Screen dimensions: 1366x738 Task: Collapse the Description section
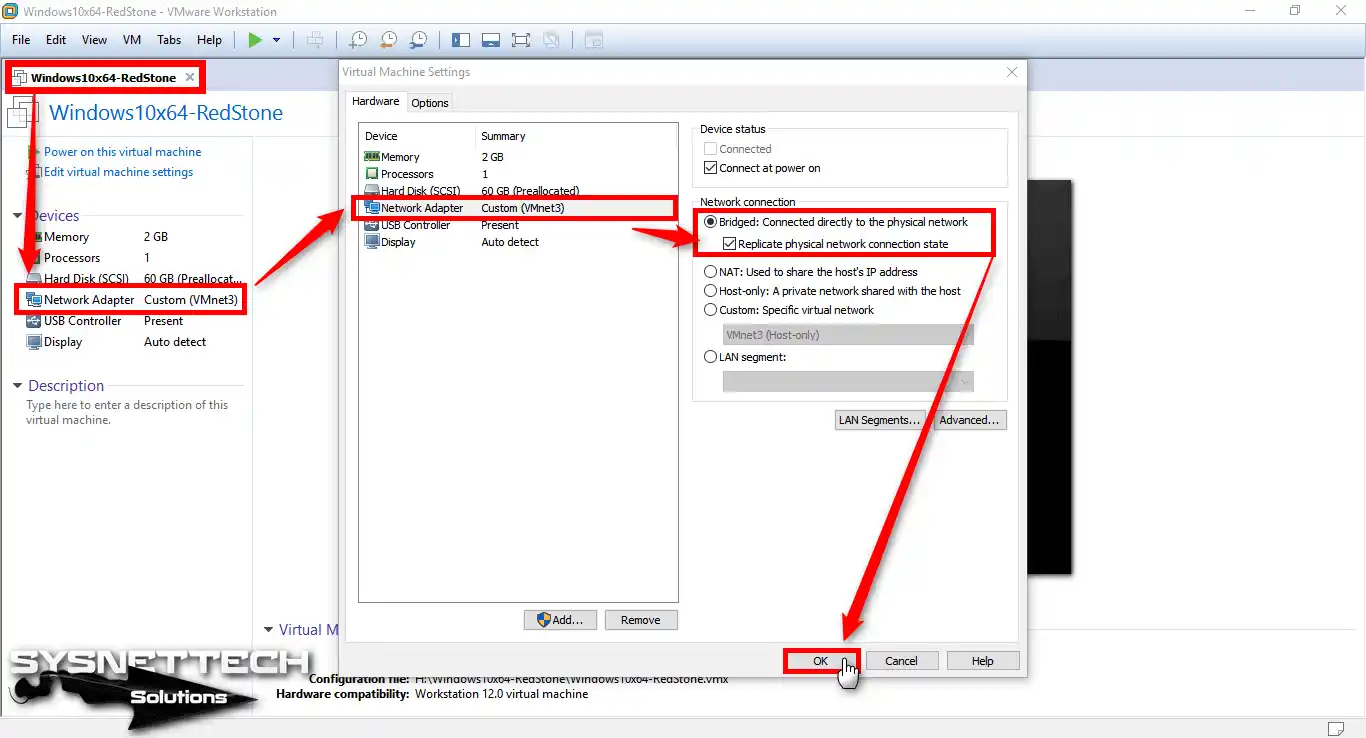pyautogui.click(x=17, y=386)
